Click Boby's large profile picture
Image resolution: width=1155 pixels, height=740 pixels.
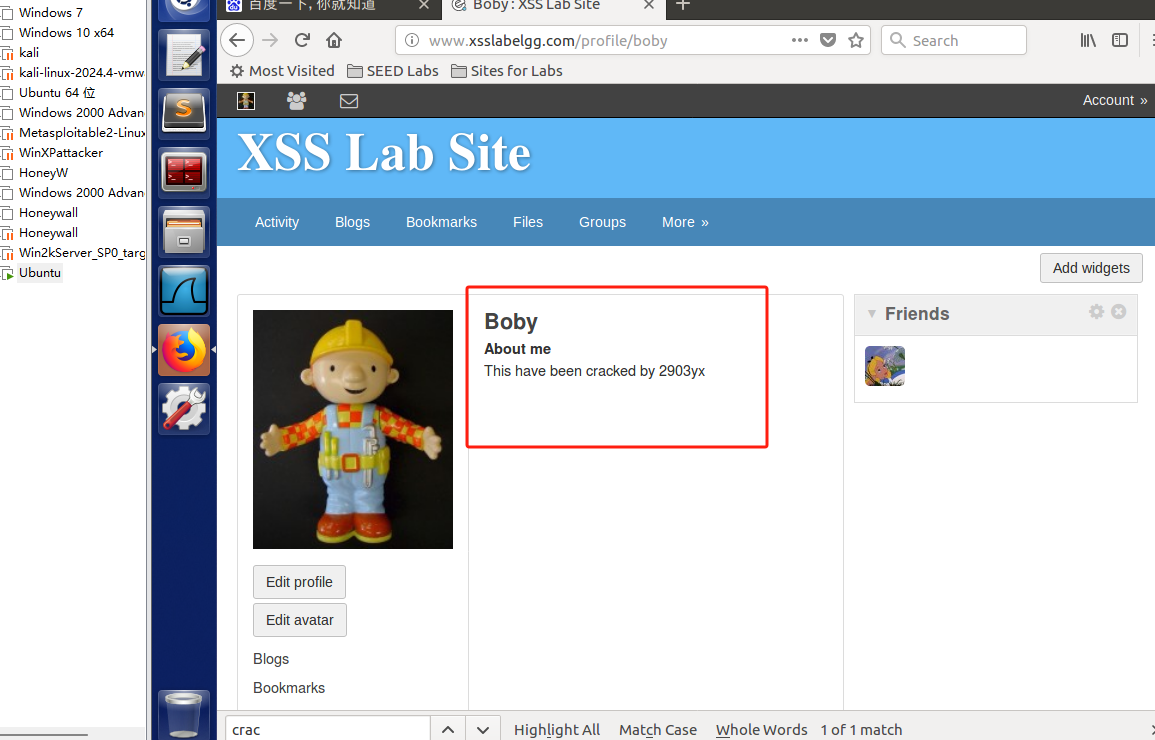(353, 429)
